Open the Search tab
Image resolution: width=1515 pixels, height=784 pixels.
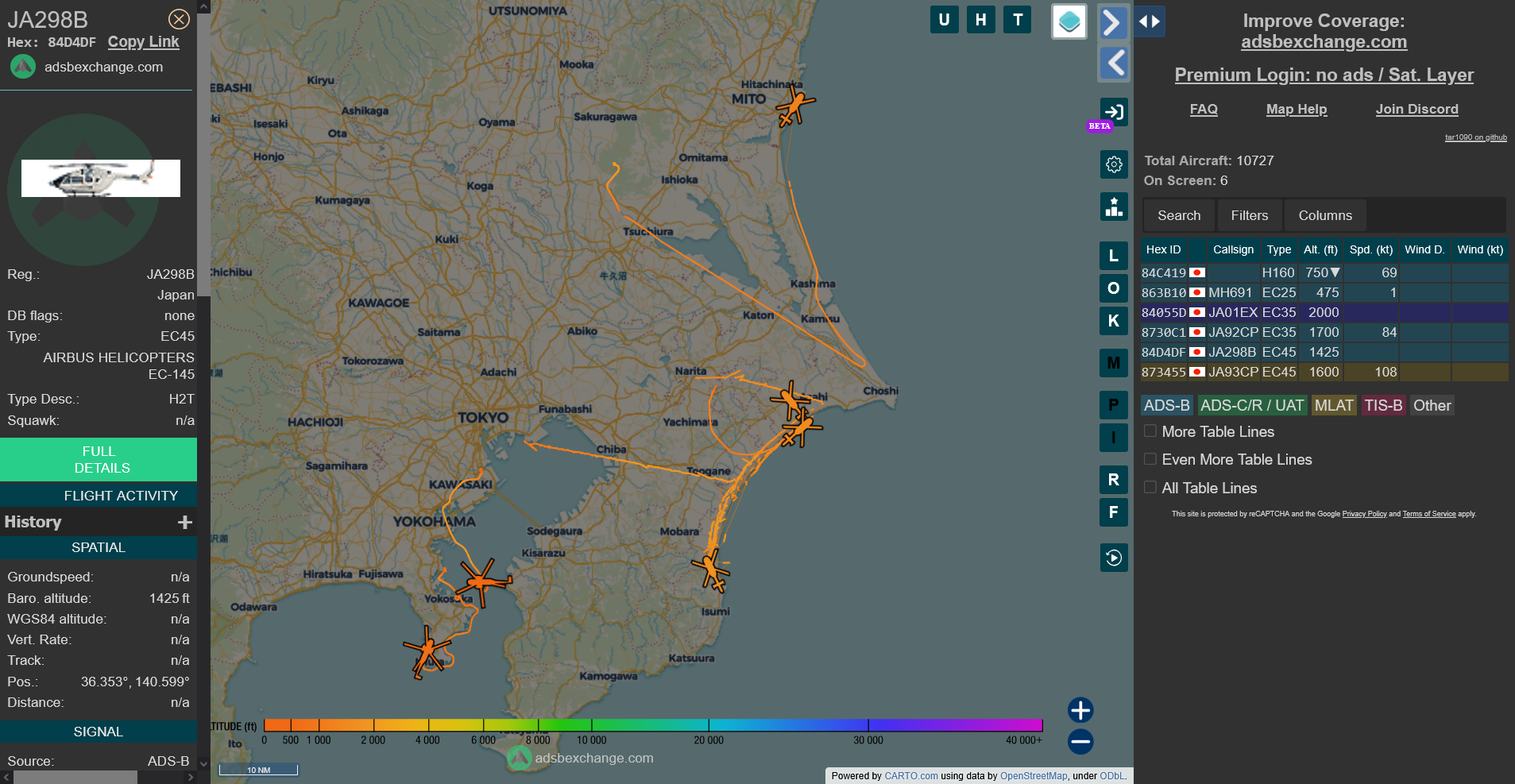(x=1179, y=215)
